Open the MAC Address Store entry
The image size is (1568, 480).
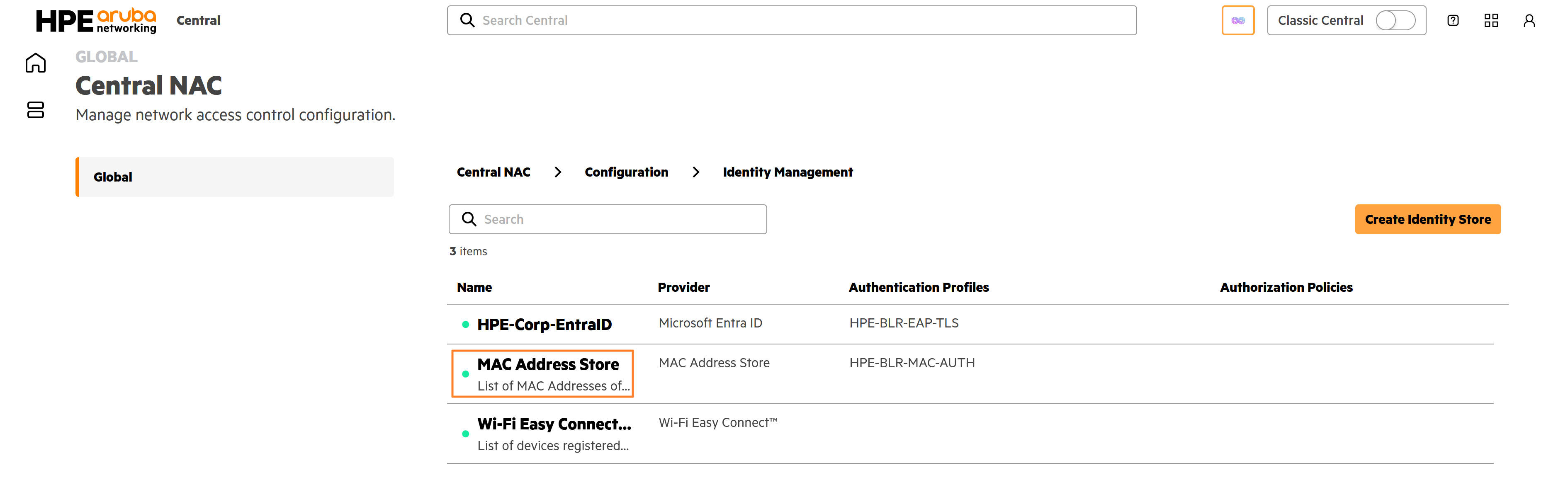coord(548,364)
